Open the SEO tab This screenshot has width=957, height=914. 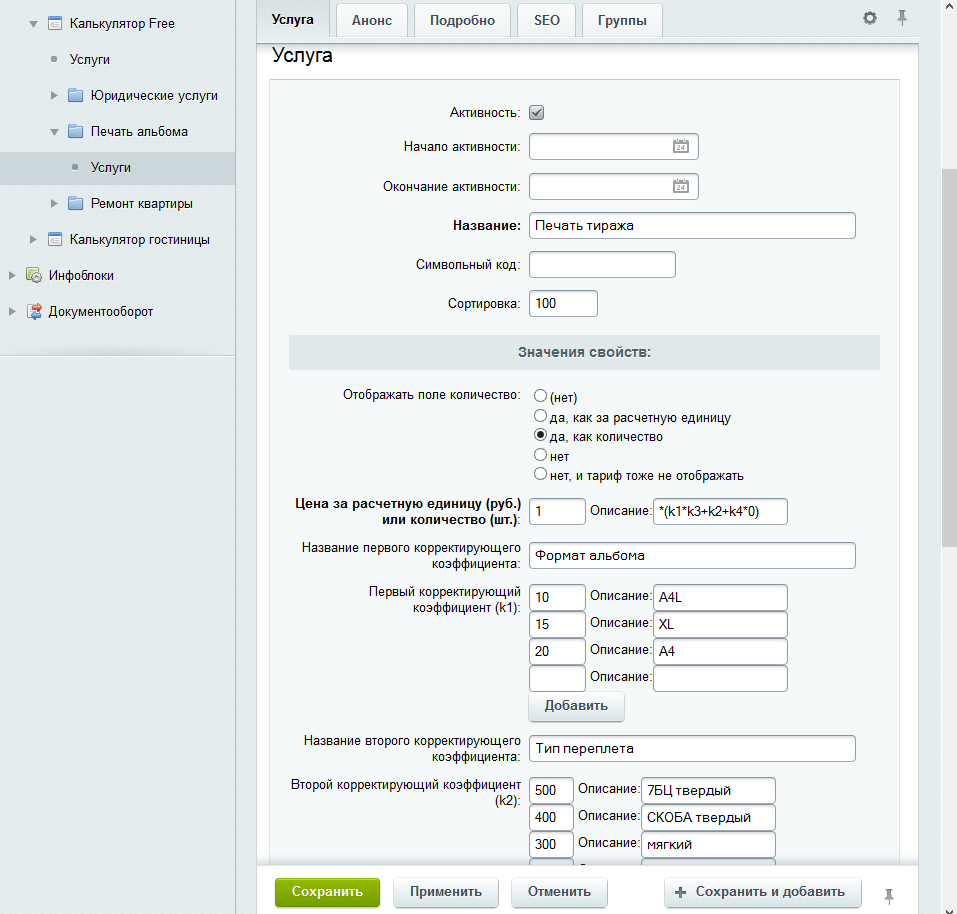547,21
